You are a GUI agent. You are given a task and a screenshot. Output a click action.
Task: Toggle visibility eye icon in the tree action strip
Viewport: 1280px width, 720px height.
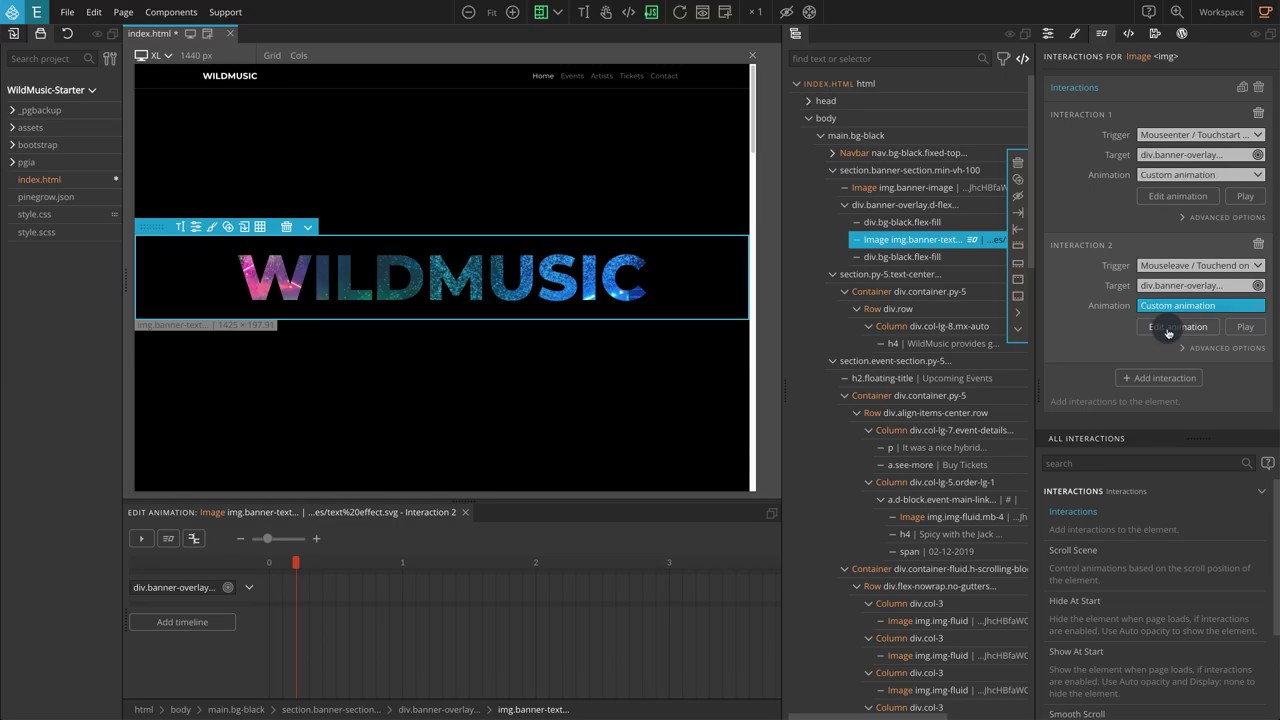(1018, 196)
